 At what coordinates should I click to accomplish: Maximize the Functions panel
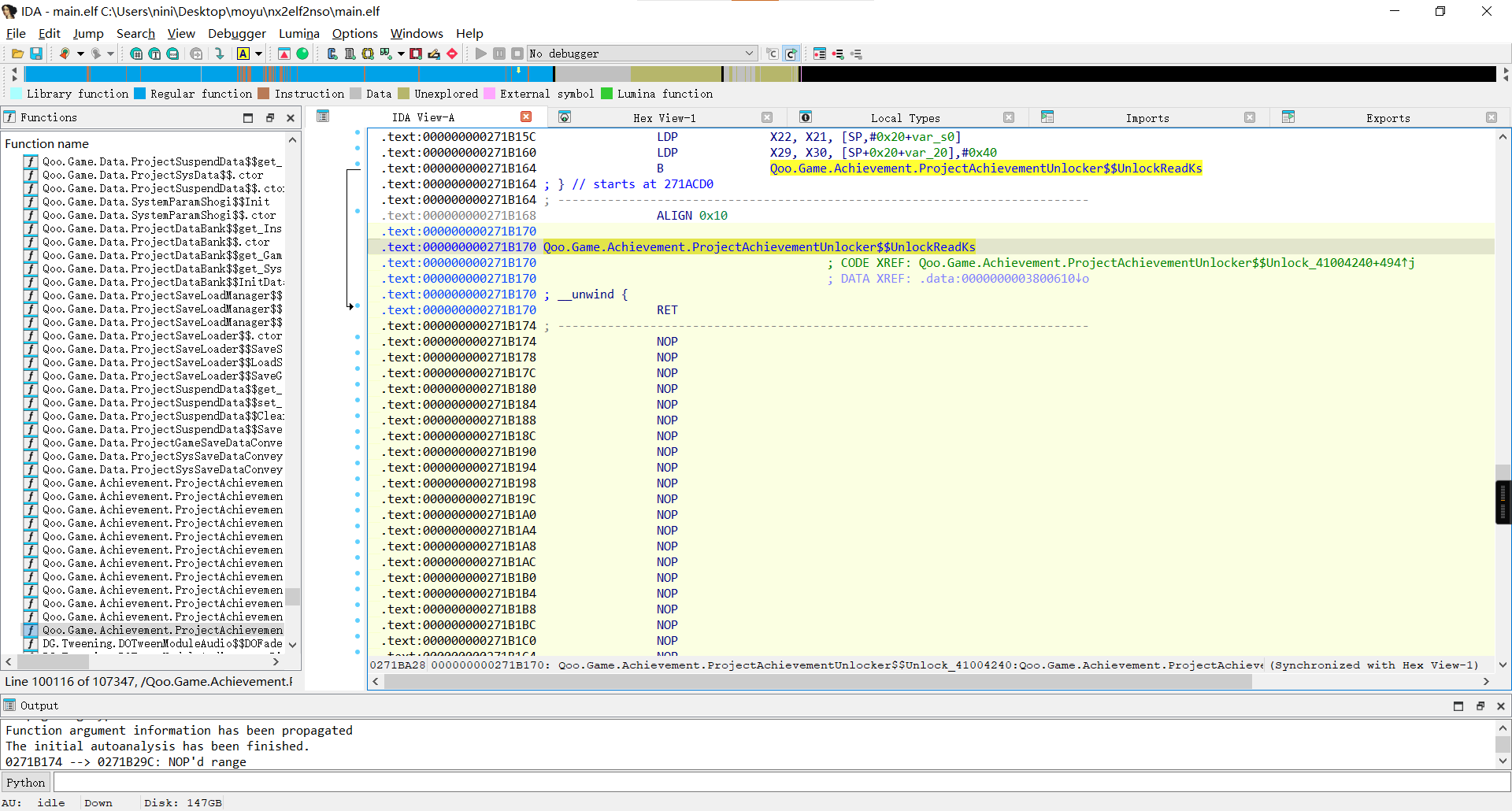click(x=248, y=118)
